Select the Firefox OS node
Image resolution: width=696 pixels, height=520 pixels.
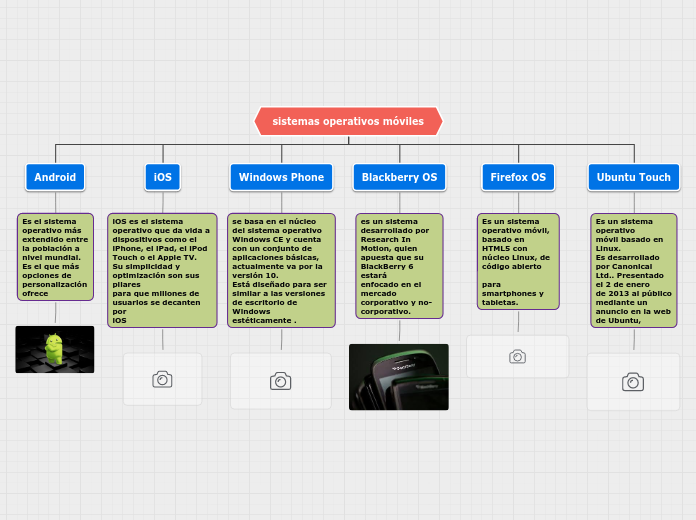click(x=518, y=177)
